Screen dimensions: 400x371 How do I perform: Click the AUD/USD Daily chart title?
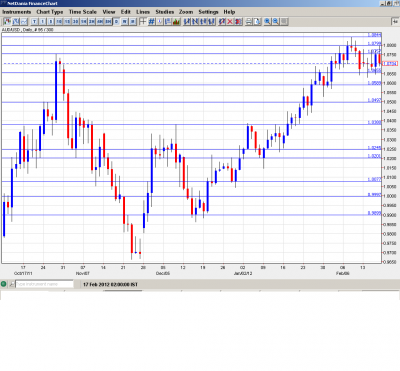pyautogui.click(x=27, y=30)
